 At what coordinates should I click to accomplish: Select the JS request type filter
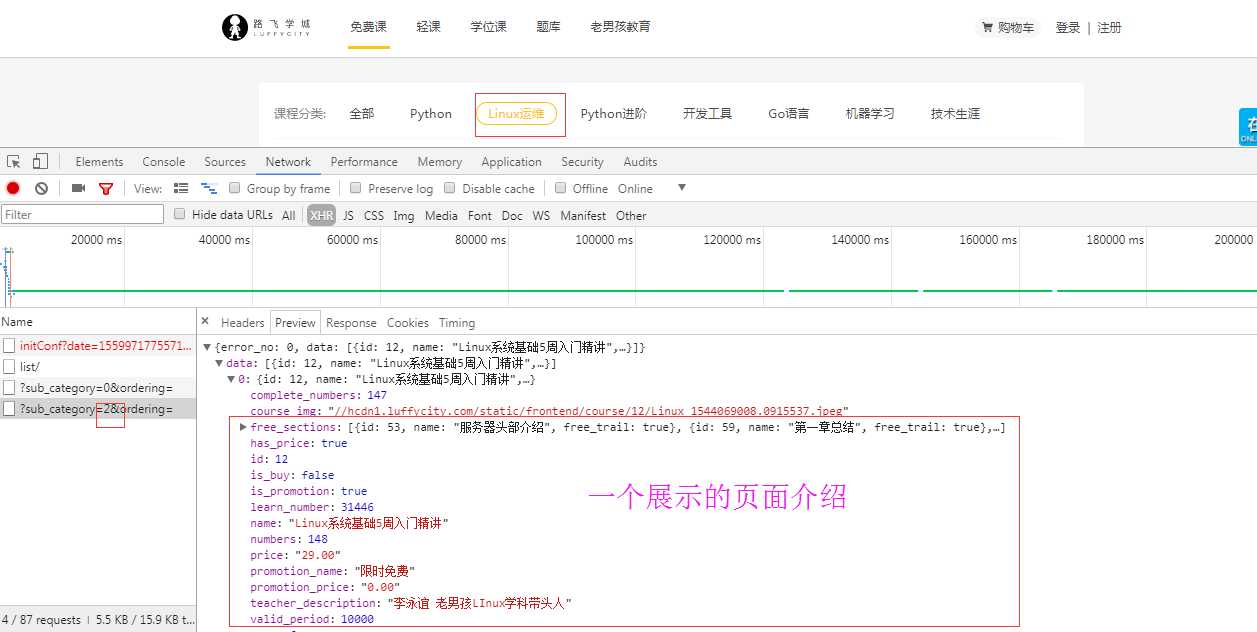click(x=348, y=215)
